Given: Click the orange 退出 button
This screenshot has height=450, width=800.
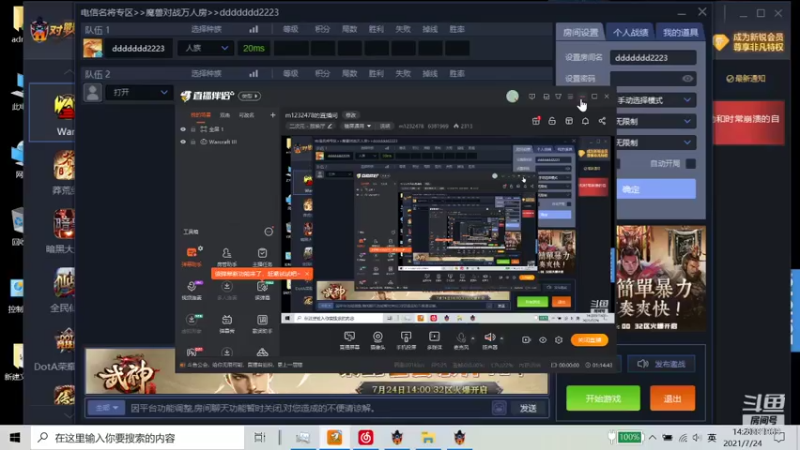Looking at the screenshot, I should coord(672,398).
